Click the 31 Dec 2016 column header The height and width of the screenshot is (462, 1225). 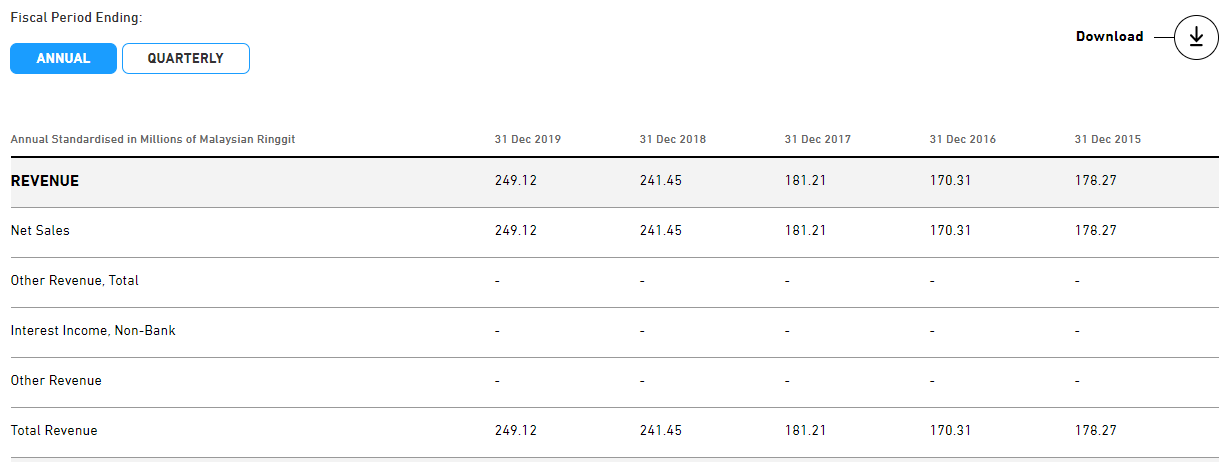coord(963,140)
